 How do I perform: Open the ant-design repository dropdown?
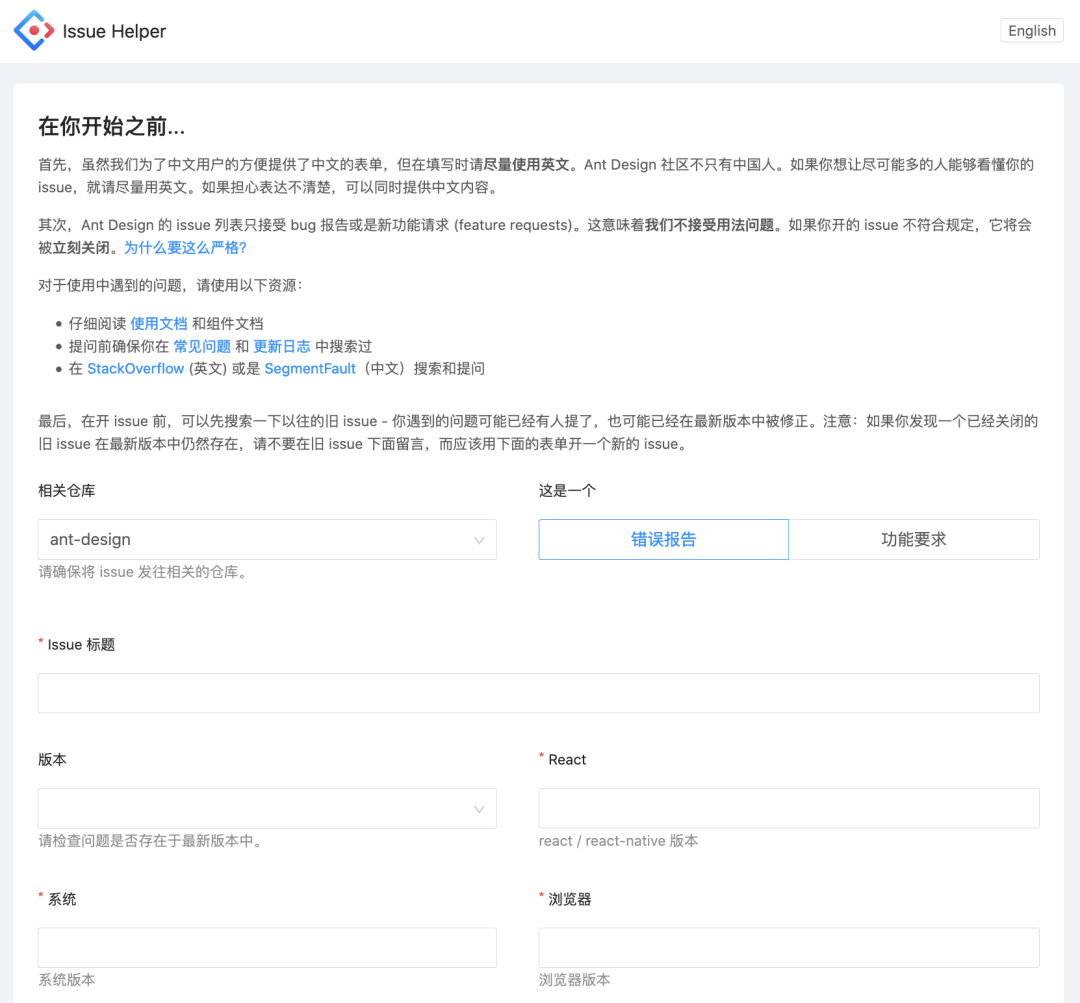tap(250, 539)
